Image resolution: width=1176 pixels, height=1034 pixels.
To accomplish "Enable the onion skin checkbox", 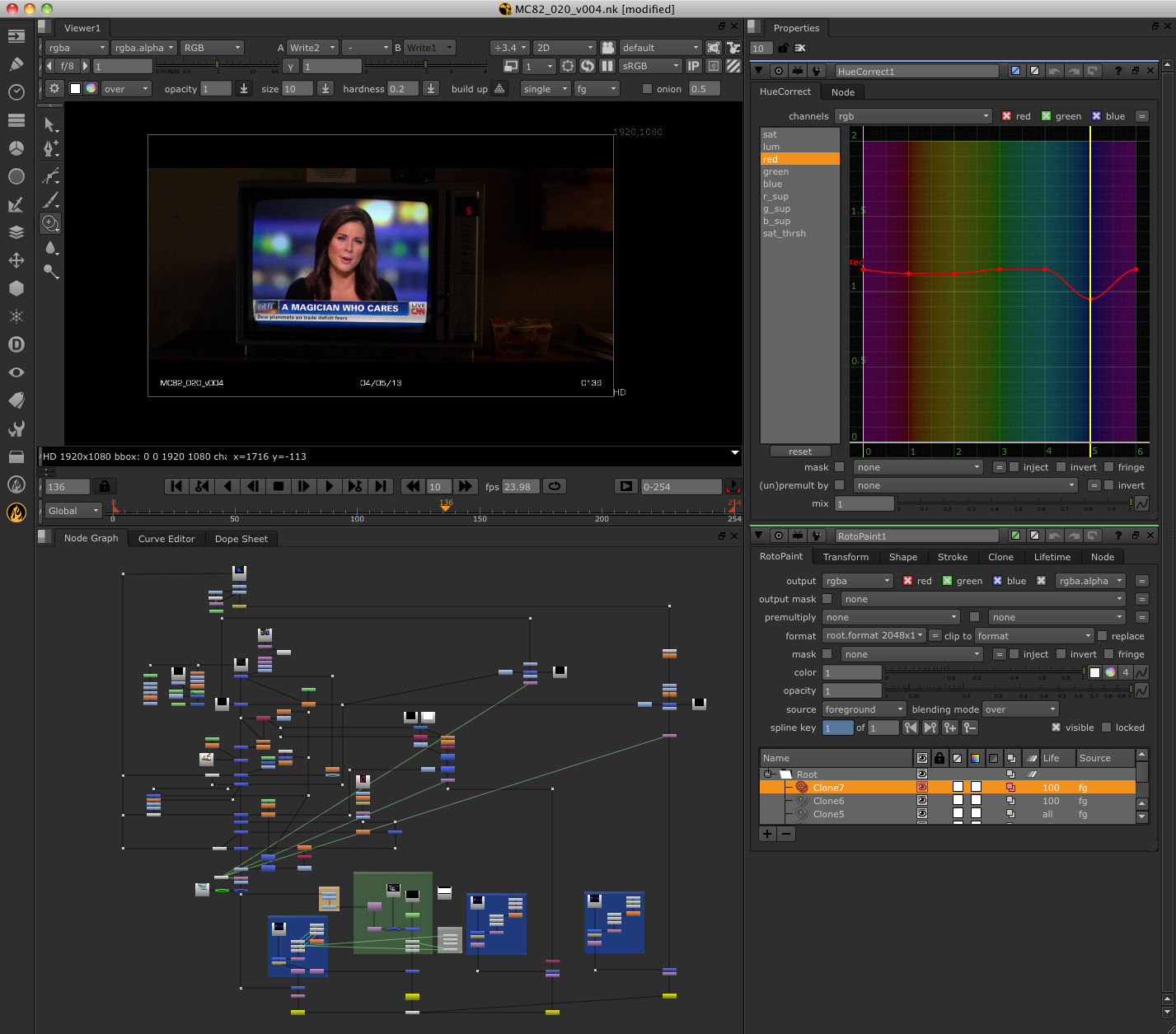I will click(x=647, y=89).
